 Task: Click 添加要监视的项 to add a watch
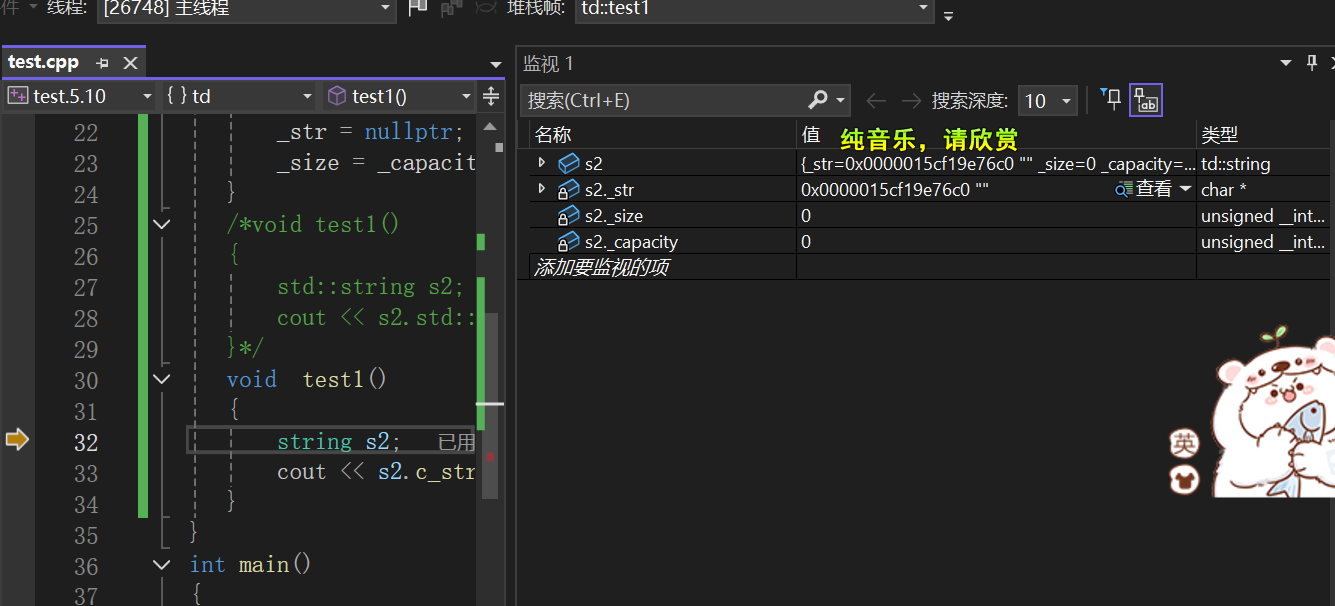point(602,267)
